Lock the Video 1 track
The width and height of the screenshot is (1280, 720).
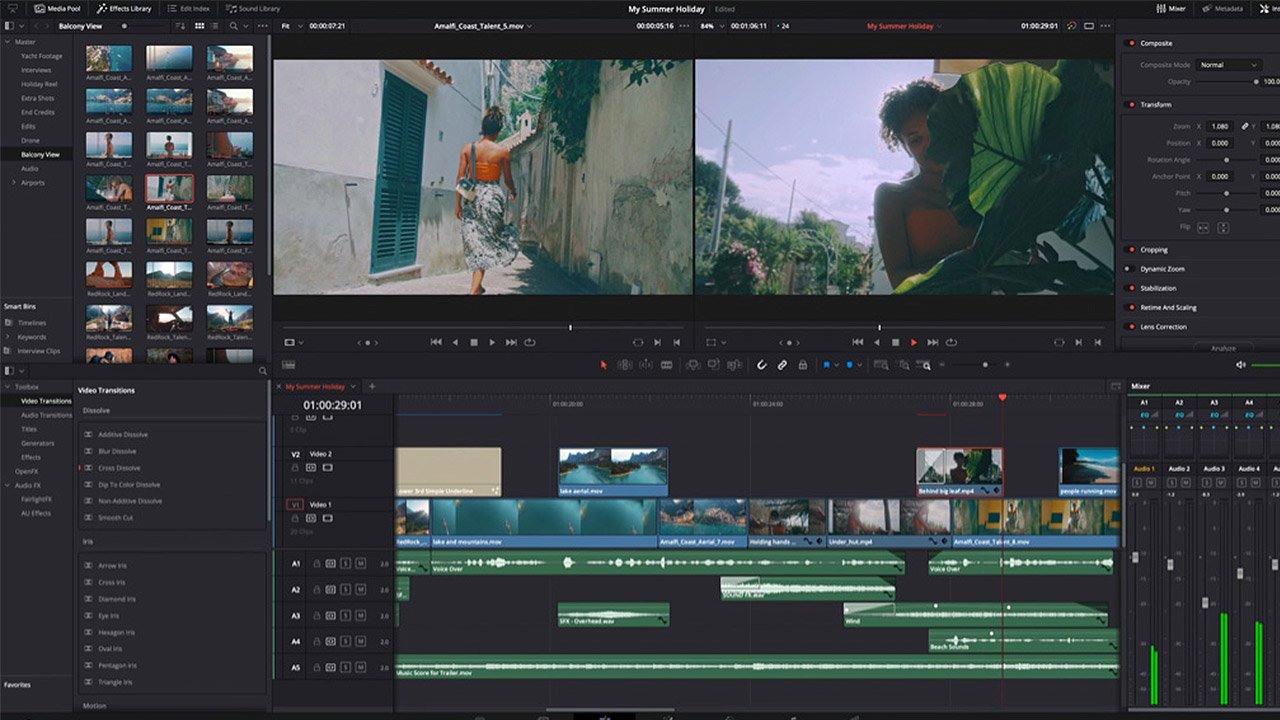(296, 518)
